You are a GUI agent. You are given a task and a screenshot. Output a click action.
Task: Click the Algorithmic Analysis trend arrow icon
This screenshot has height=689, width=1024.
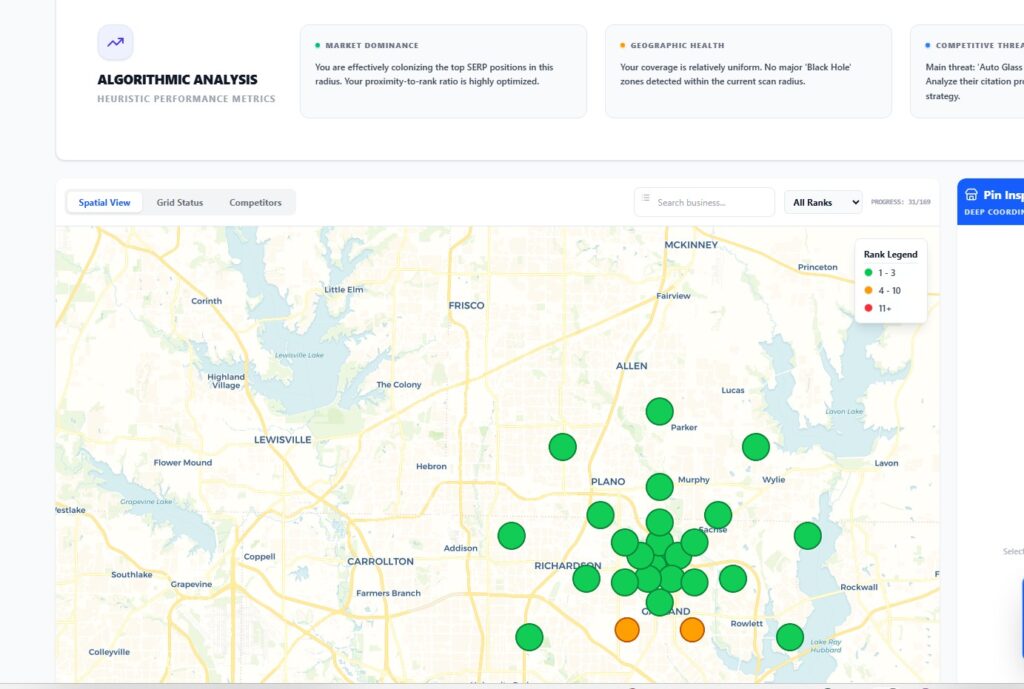[x=115, y=43]
